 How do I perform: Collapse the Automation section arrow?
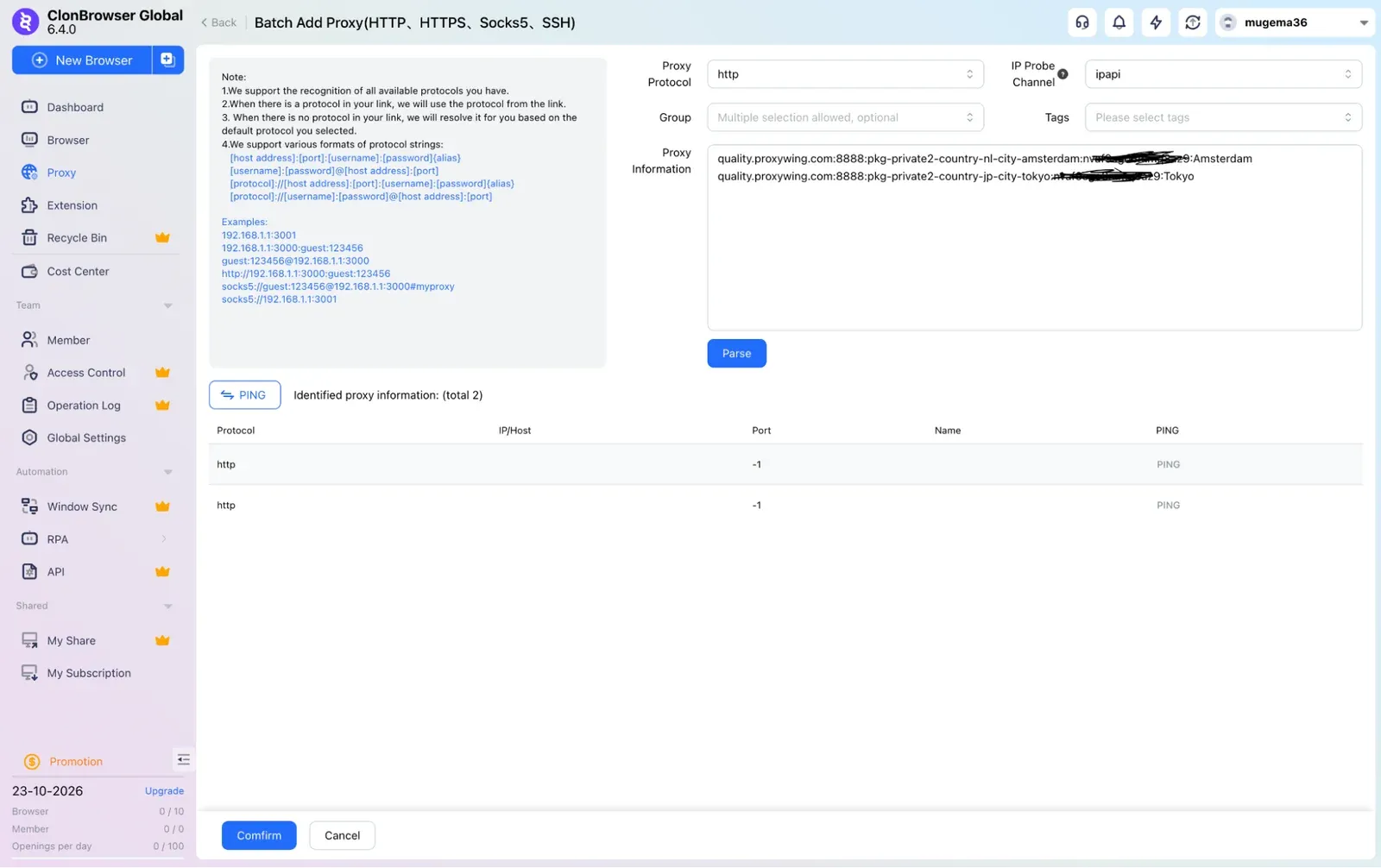[x=167, y=472]
